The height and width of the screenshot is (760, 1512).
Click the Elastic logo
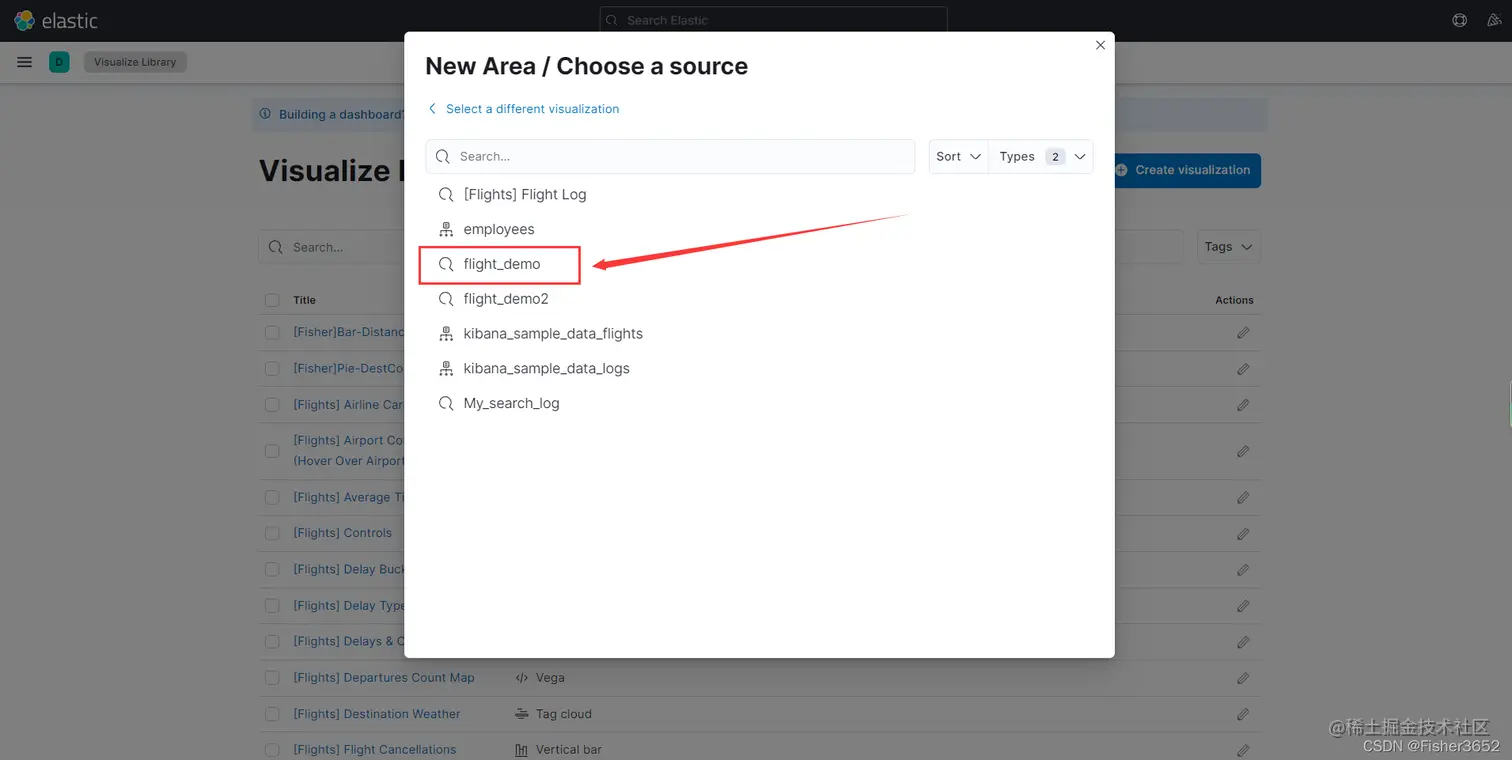56,20
